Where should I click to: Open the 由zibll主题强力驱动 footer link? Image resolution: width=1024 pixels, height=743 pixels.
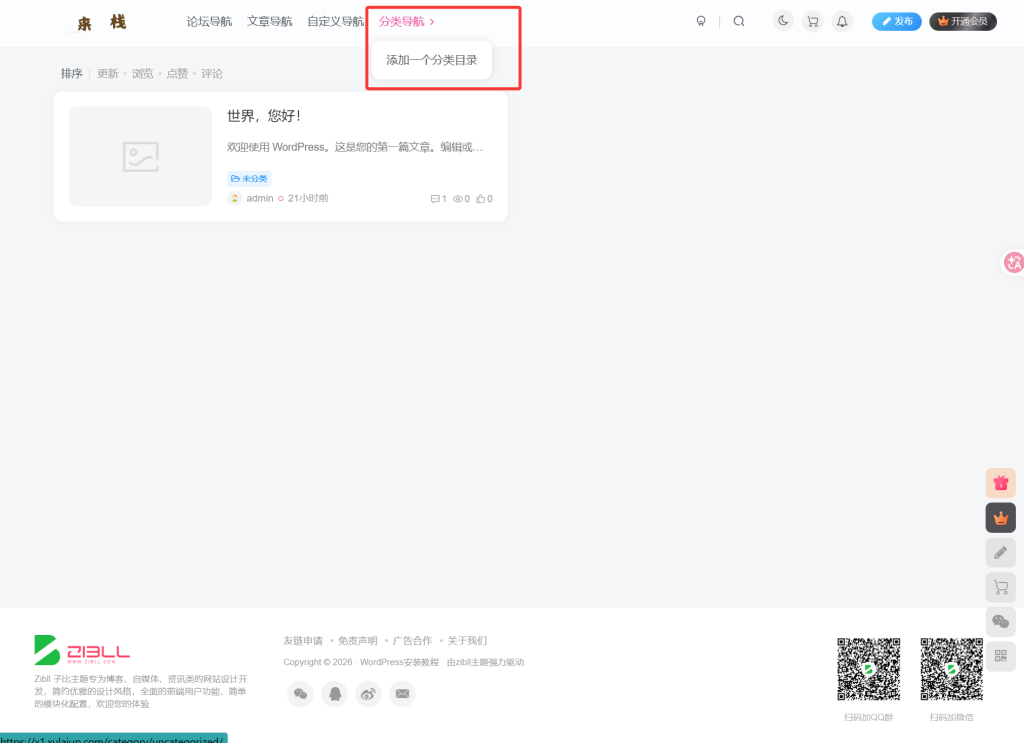[x=485, y=662]
